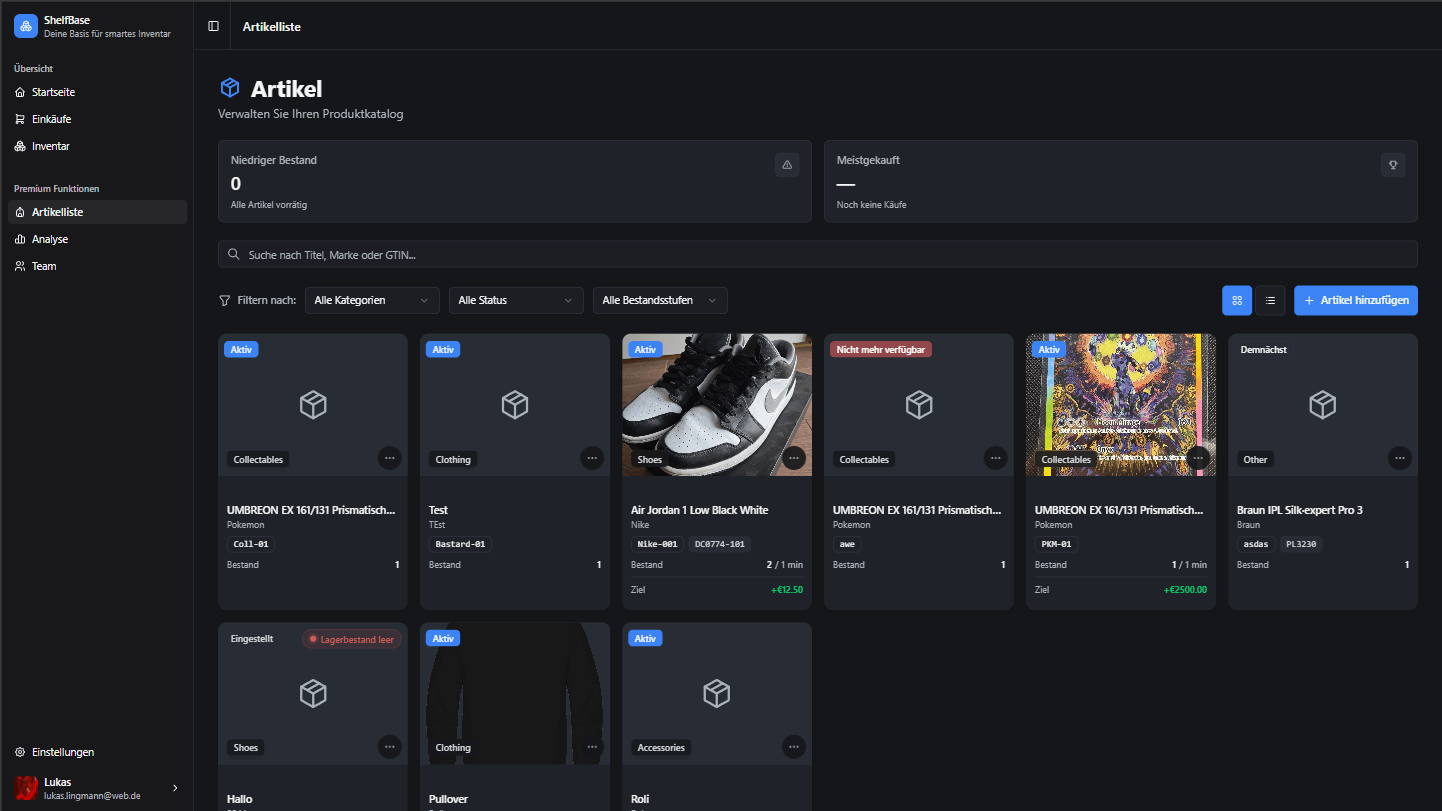Open Inventar via its boxes icon

(21, 145)
